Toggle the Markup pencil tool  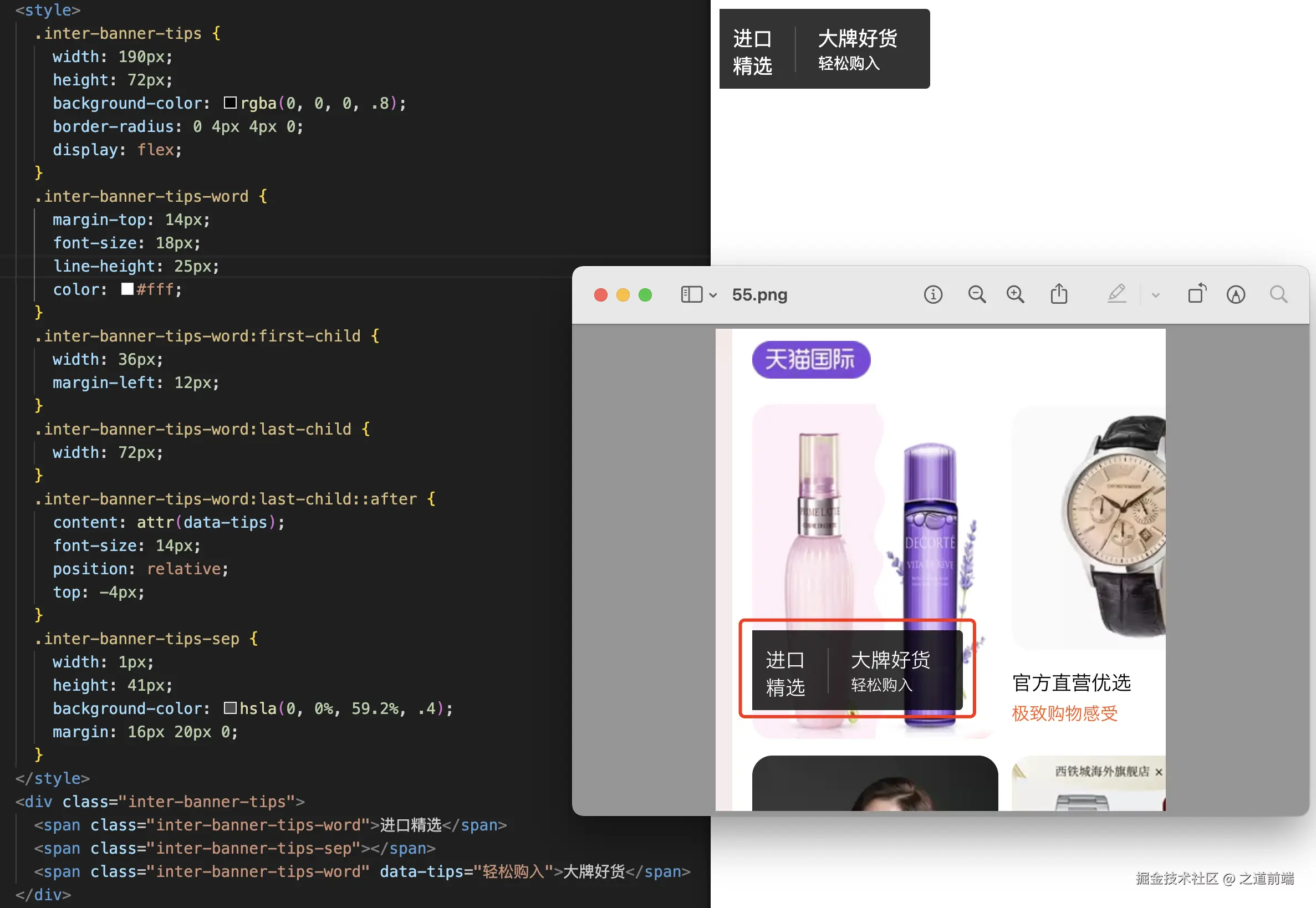[1116, 294]
